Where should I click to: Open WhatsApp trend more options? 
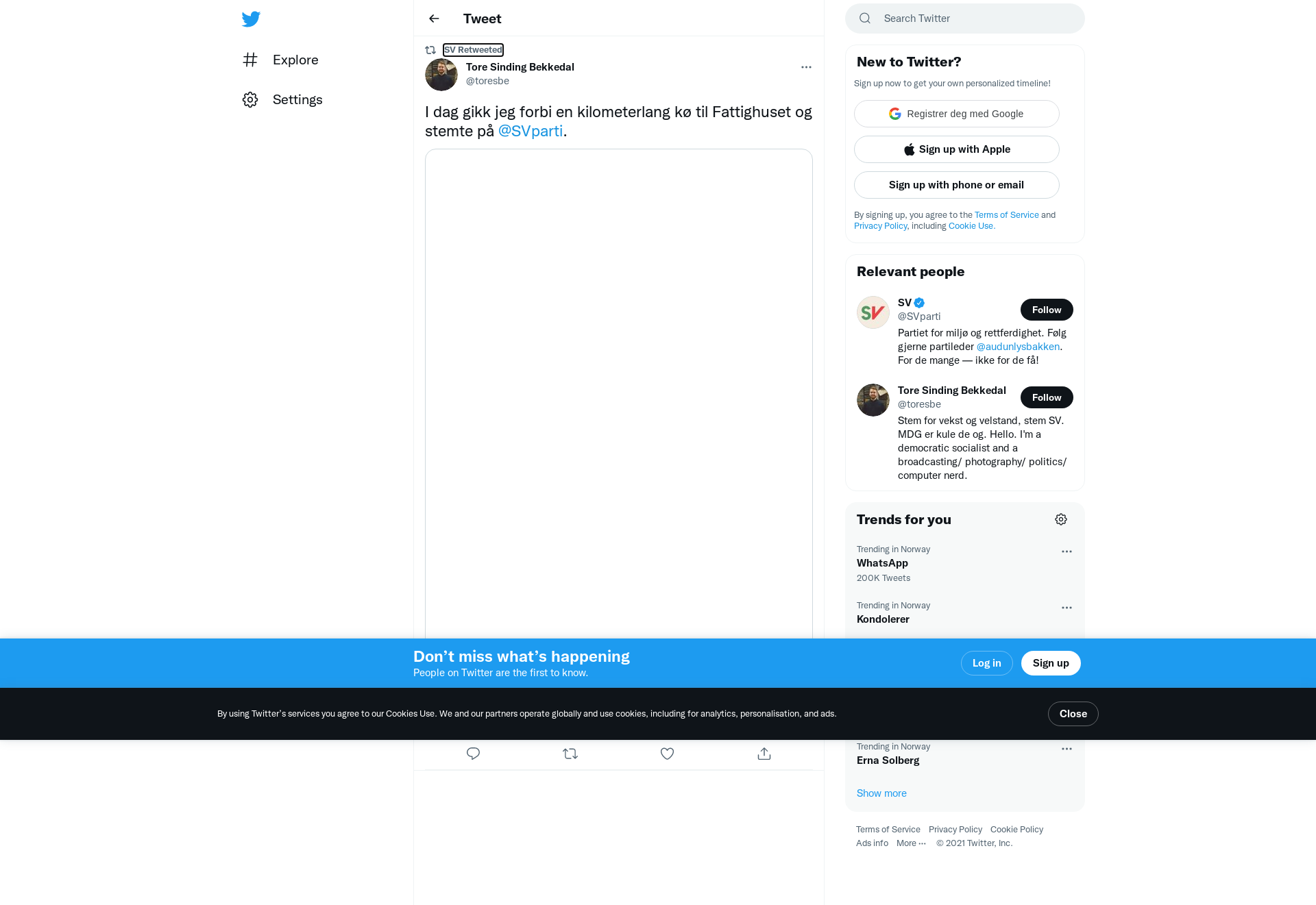pyautogui.click(x=1067, y=551)
